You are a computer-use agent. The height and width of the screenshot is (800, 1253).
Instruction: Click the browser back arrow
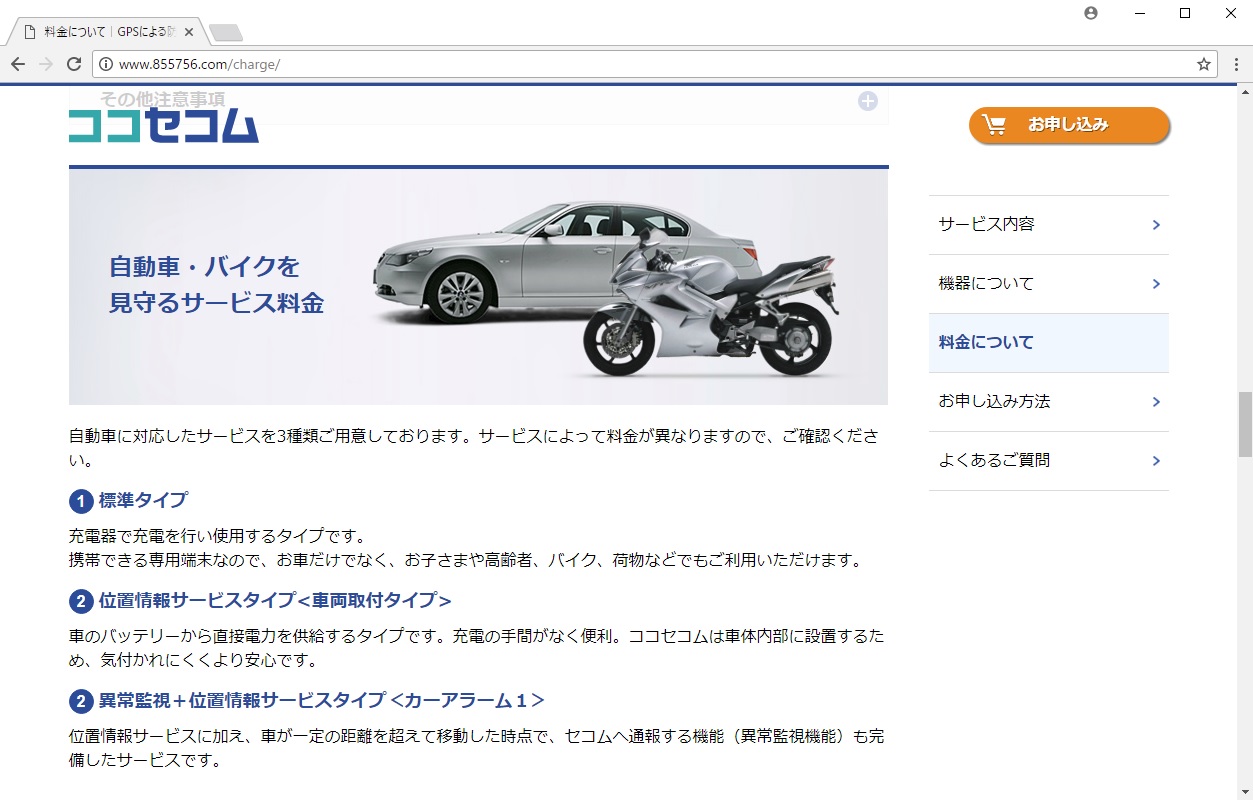(18, 64)
